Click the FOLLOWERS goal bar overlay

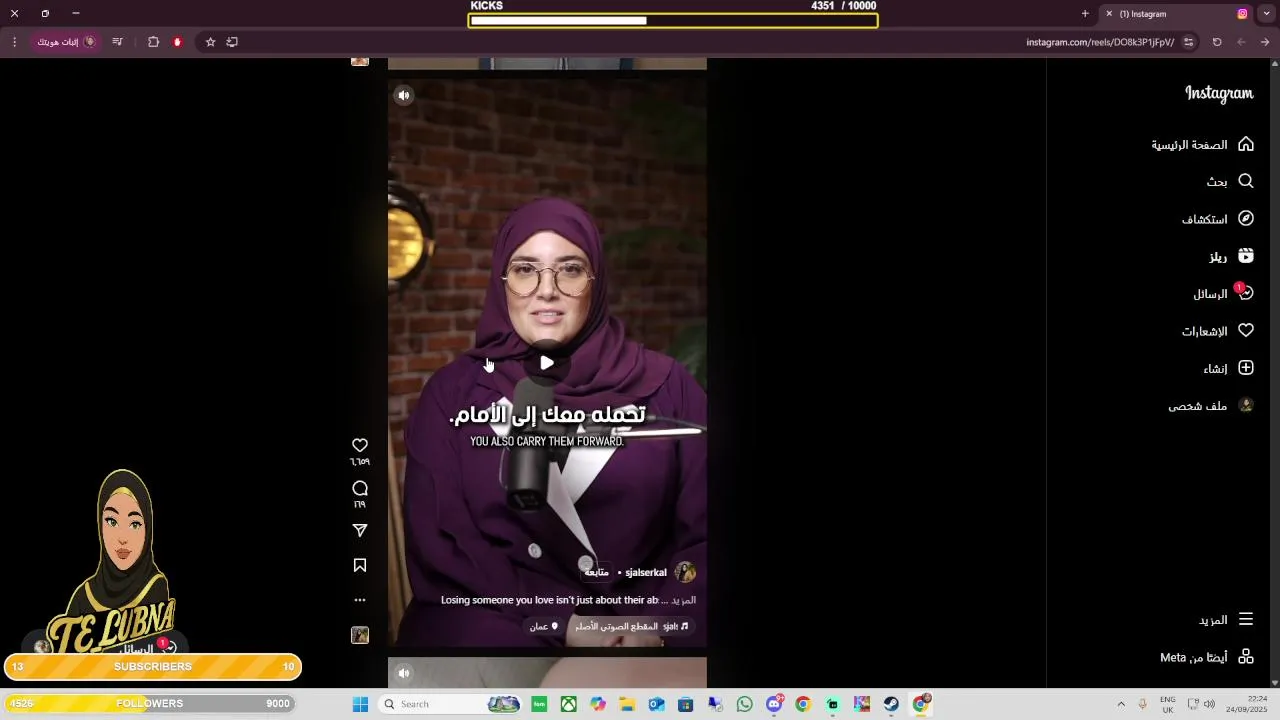[x=152, y=704]
